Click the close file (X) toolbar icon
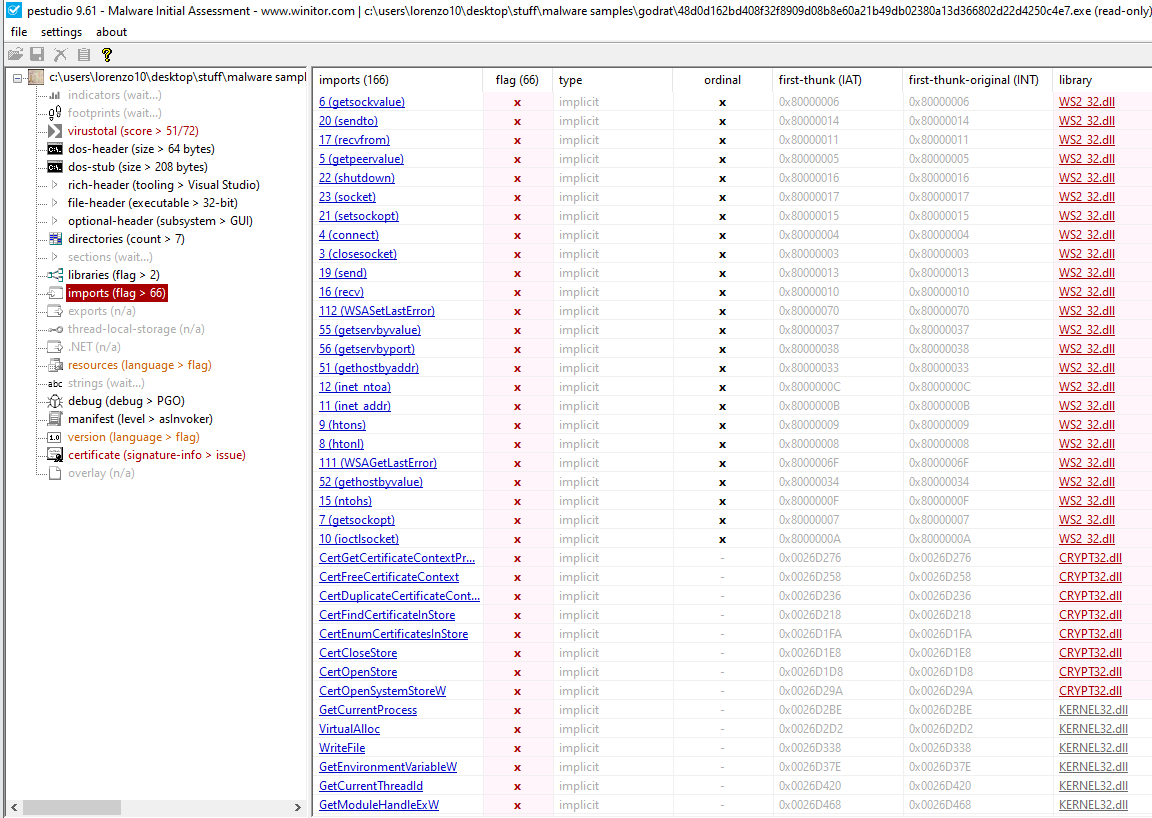Viewport: 1152px width, 818px height. click(x=60, y=54)
